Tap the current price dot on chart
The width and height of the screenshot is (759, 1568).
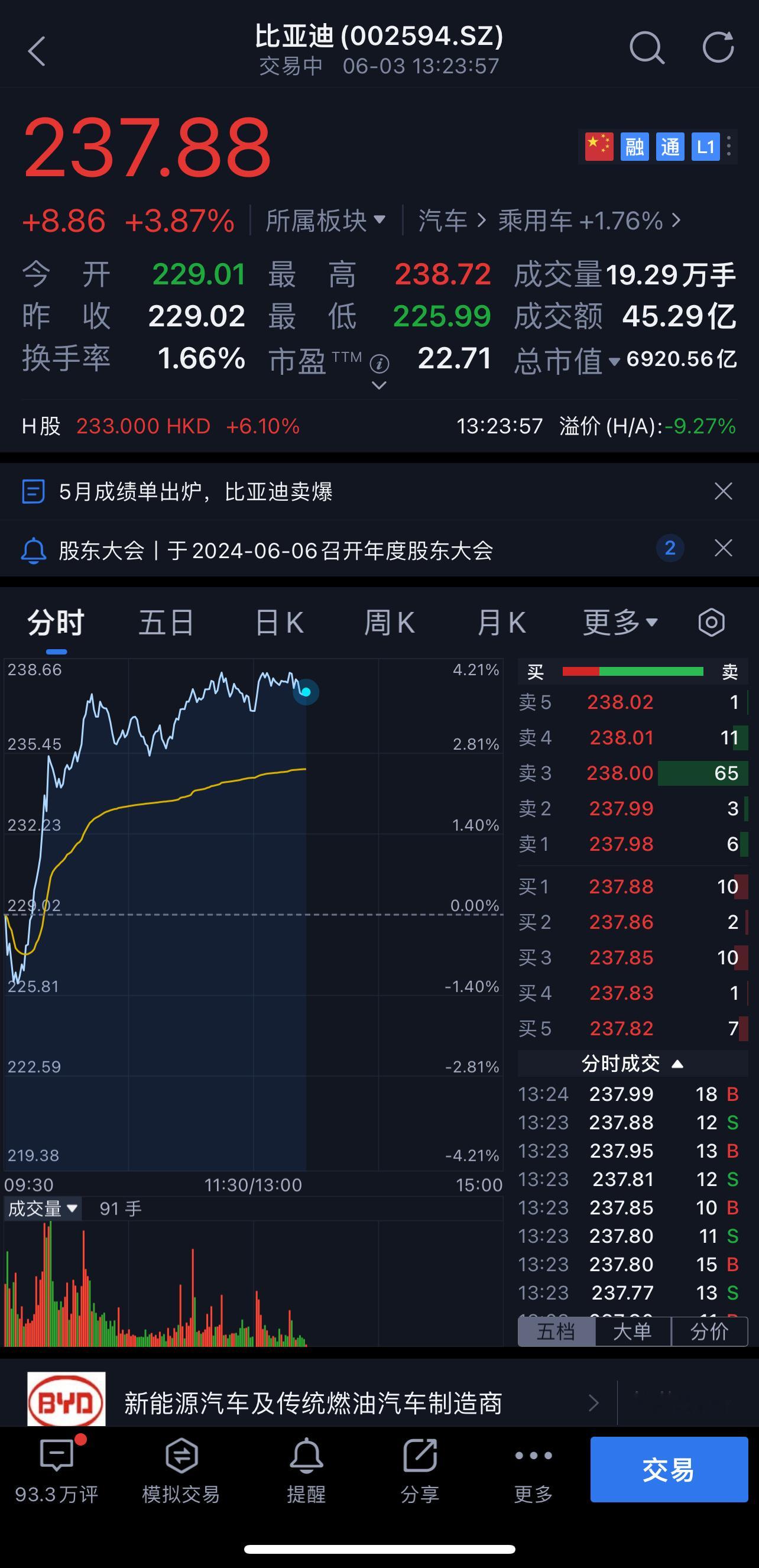[306, 692]
